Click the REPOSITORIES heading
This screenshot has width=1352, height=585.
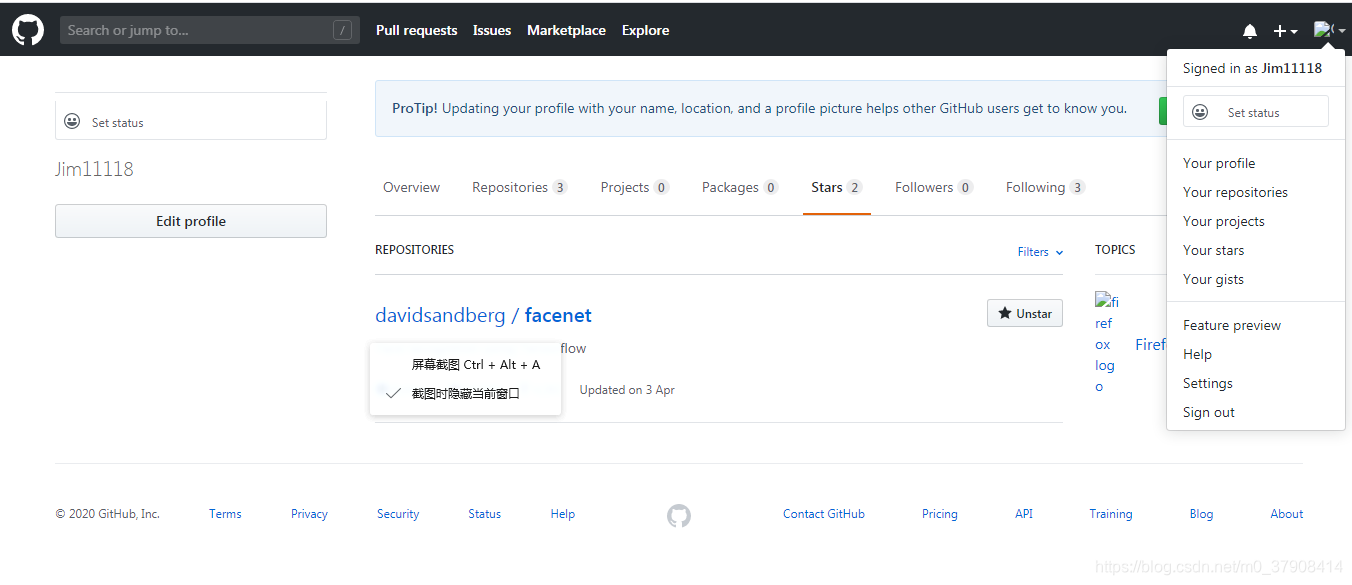[414, 250]
